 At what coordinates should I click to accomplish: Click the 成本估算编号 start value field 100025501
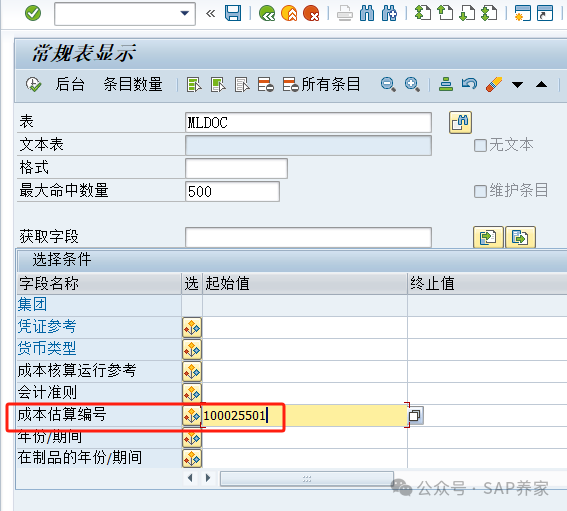[x=305, y=415]
